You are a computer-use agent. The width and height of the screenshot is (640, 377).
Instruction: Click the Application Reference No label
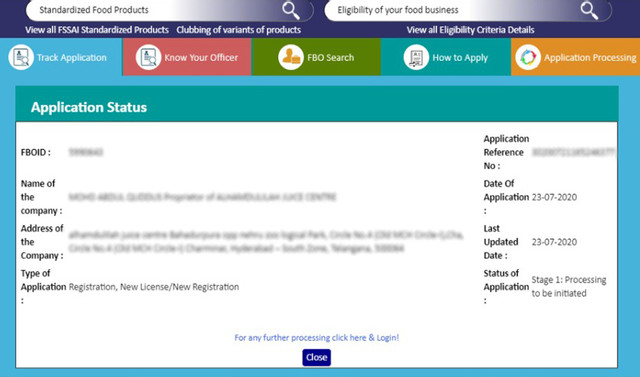[x=506, y=152]
